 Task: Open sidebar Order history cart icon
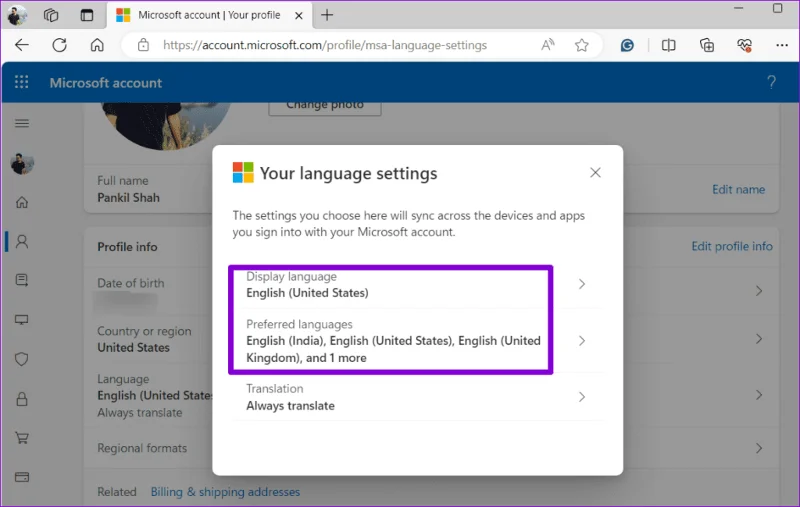(22, 438)
